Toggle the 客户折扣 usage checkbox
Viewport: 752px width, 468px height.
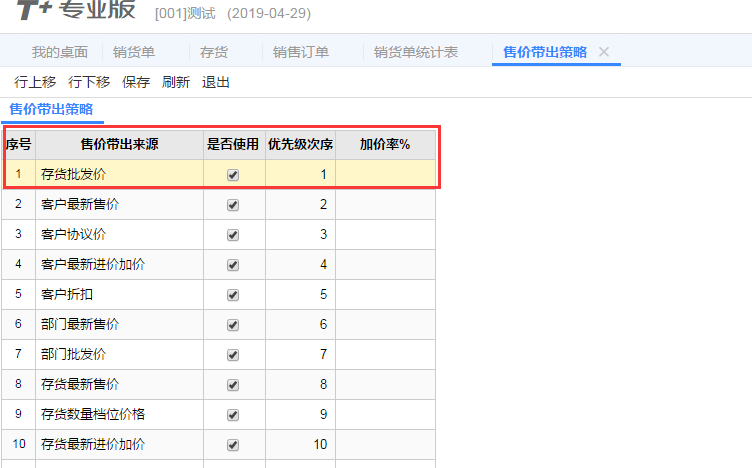(x=233, y=294)
